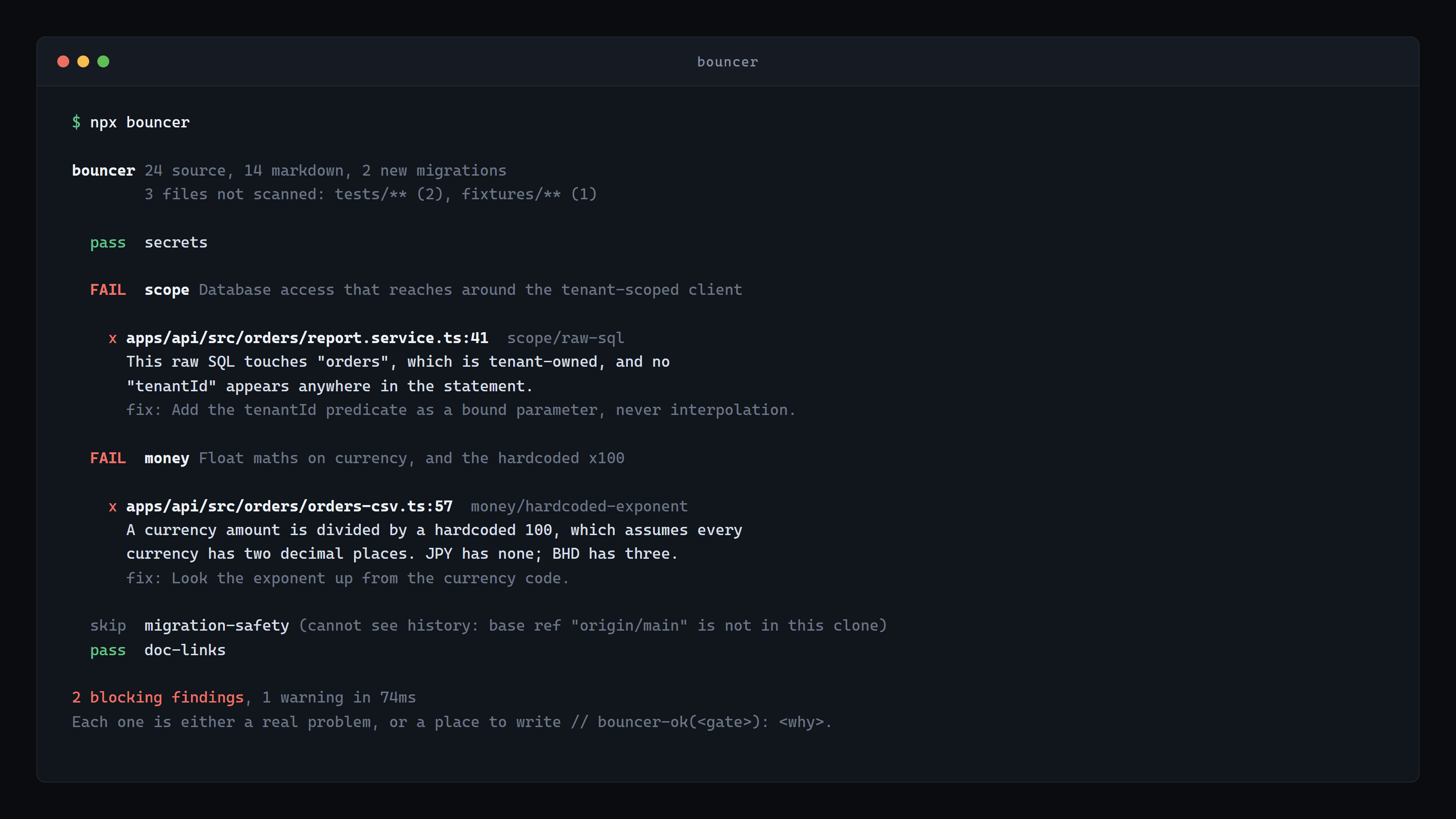The image size is (1456, 819).
Task: Open the path "apps/api/src/orders/orders-csv.ts:57"
Action: click(289, 506)
